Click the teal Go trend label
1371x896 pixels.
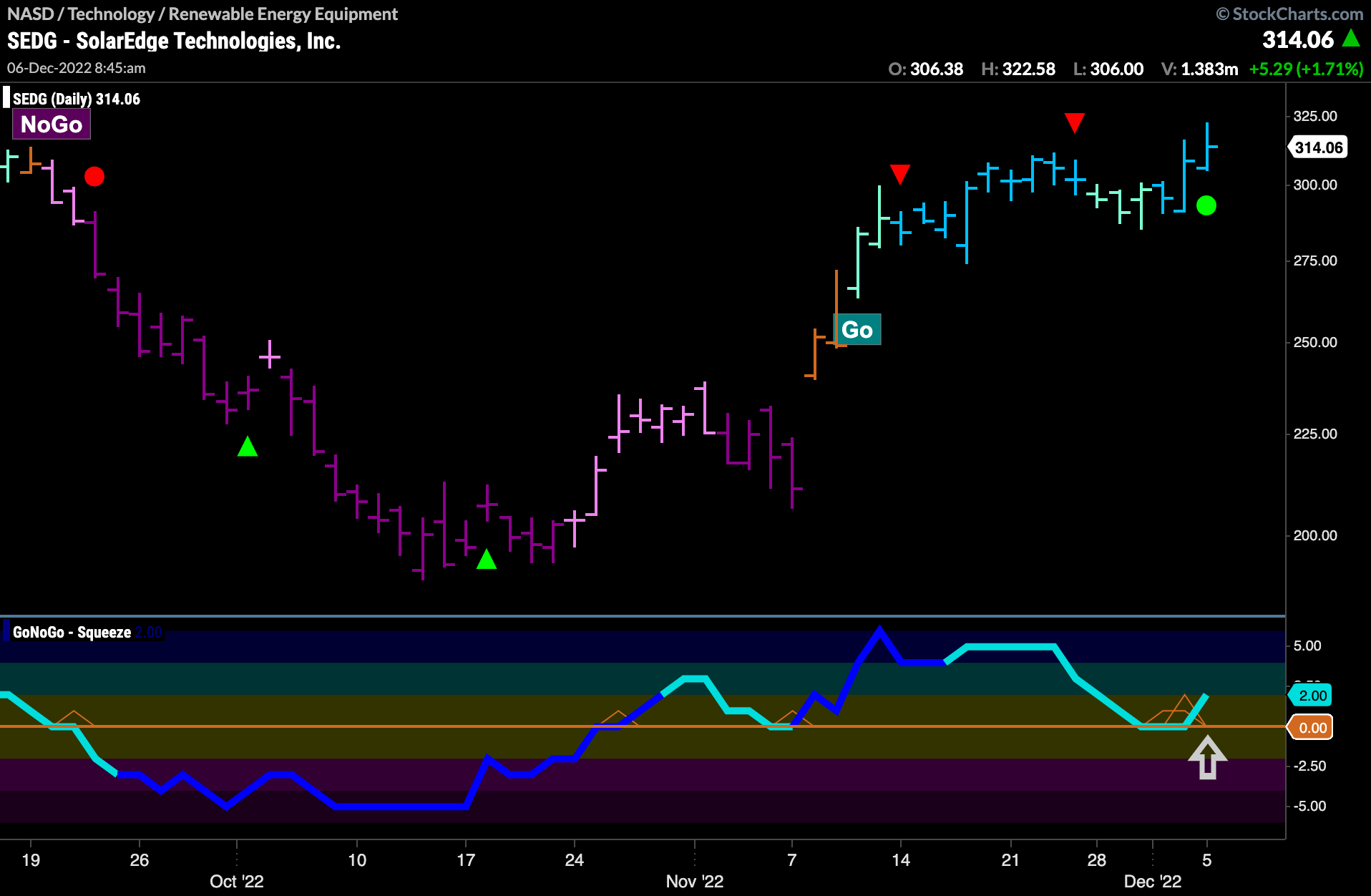857,329
